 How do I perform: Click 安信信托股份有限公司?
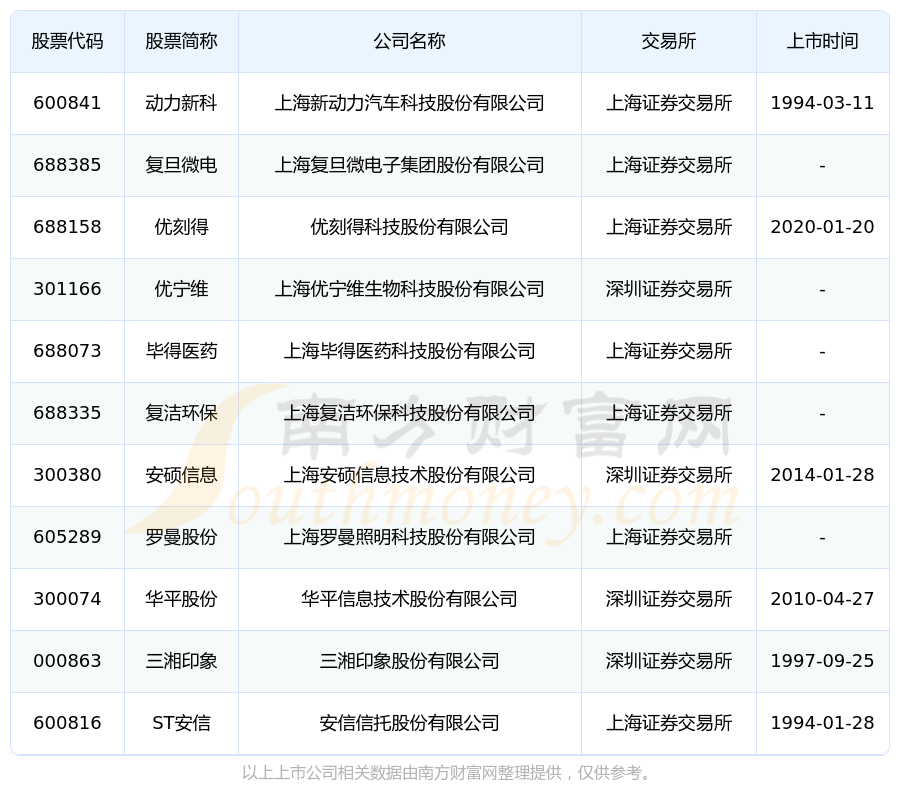(409, 723)
